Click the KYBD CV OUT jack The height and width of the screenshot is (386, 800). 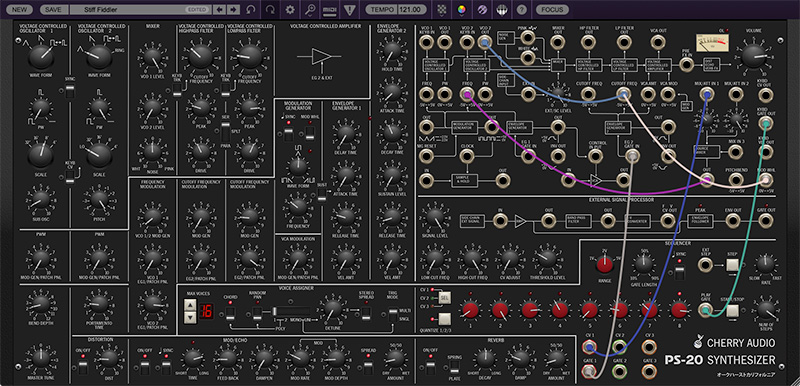click(x=765, y=94)
